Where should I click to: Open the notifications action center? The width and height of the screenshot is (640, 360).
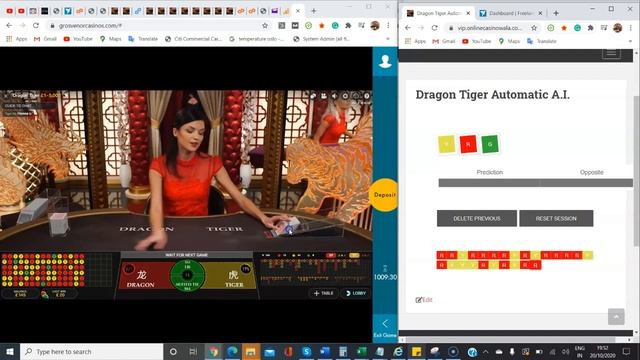click(x=627, y=351)
